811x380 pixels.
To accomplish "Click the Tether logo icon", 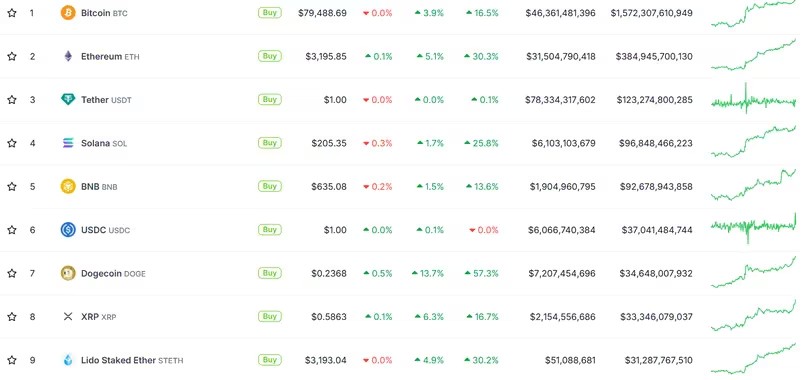I will click(68, 99).
